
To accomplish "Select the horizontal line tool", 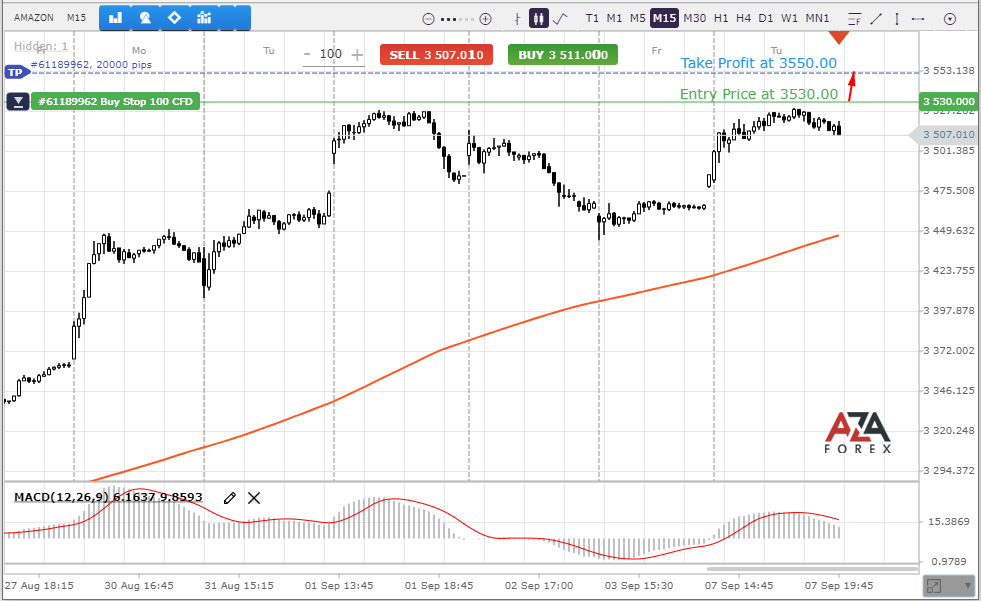I will [918, 19].
